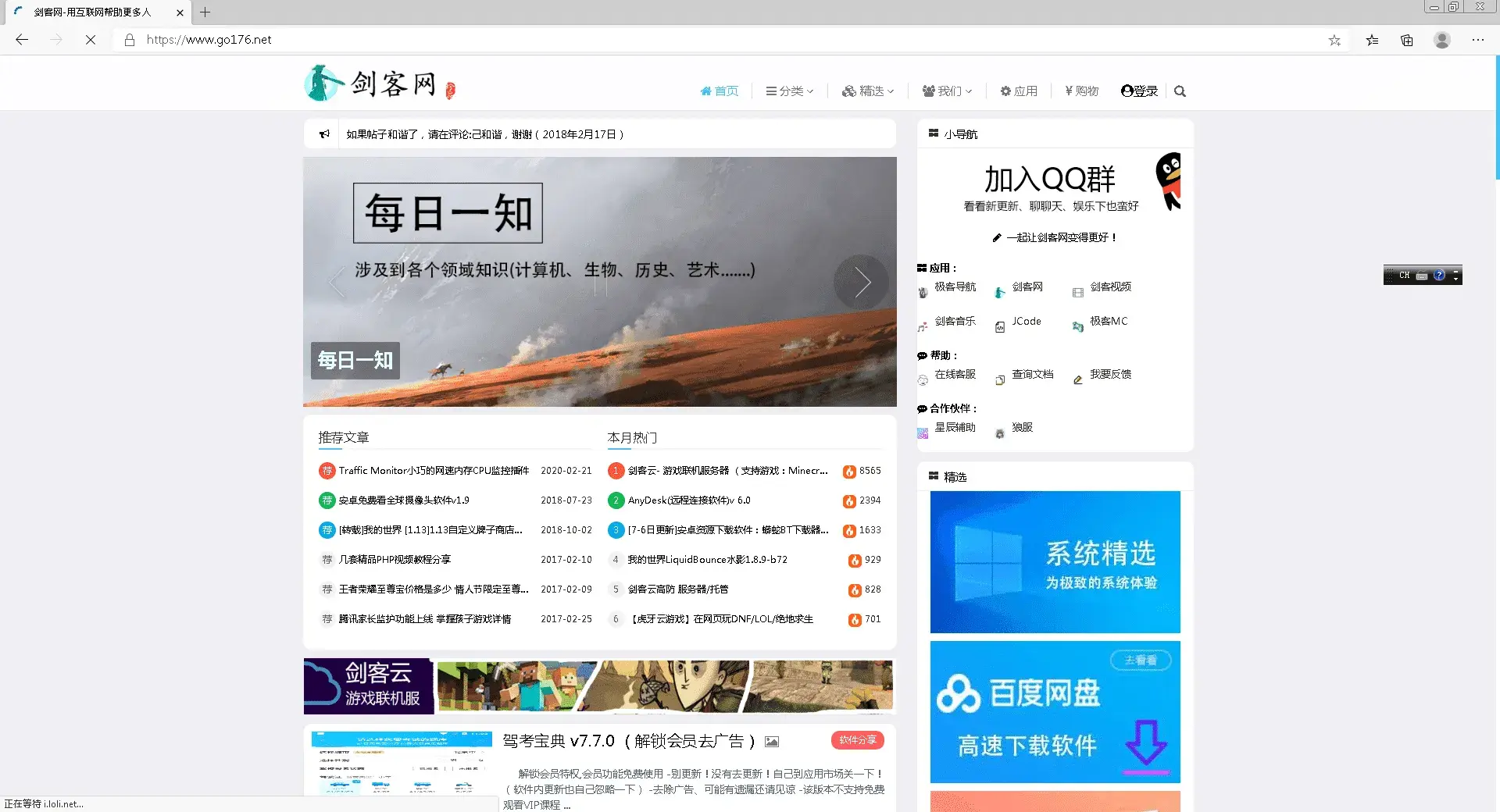Viewport: 1500px width, 812px height.
Task: Click the 剑客云 游戏联机服 ad banner
Action: 598,686
